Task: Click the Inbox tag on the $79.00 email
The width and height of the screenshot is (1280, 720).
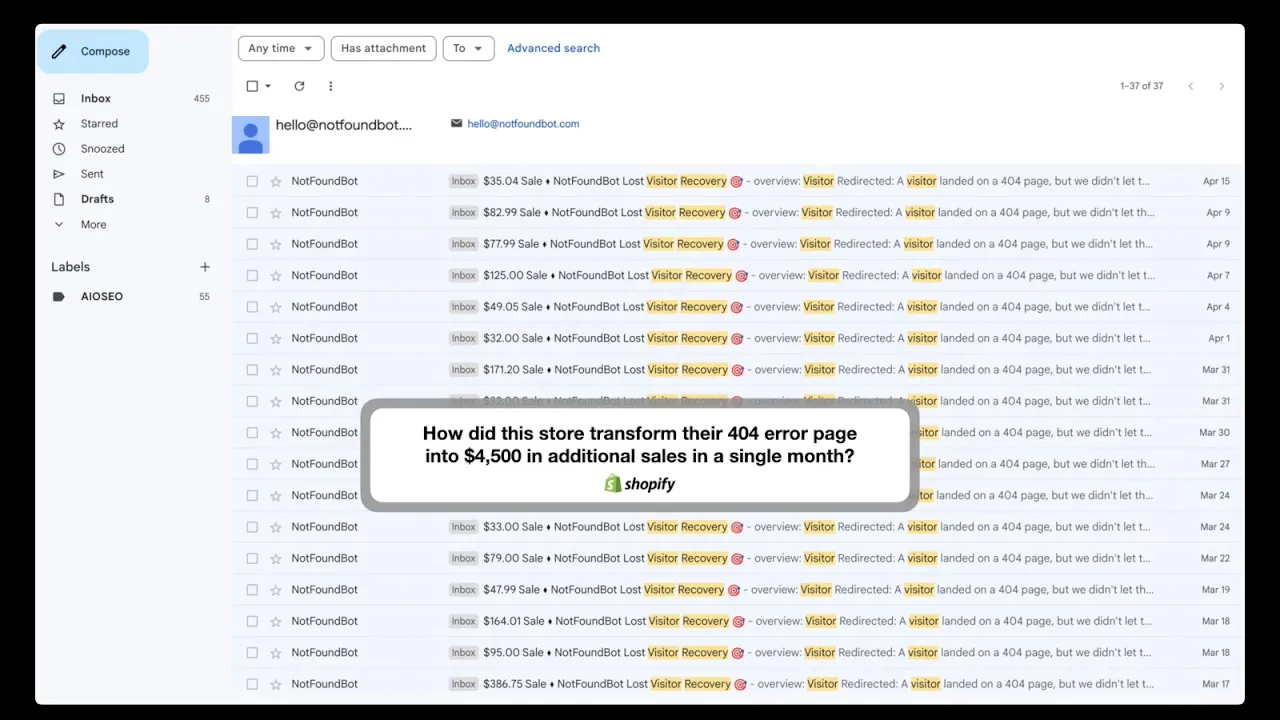Action: 464,558
